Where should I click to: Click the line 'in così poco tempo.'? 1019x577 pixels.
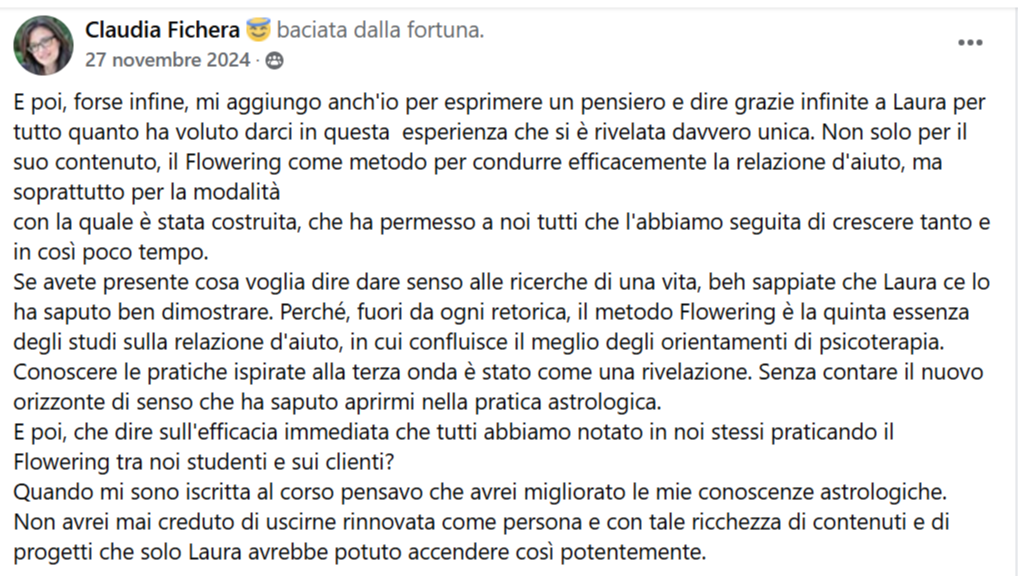point(110,252)
